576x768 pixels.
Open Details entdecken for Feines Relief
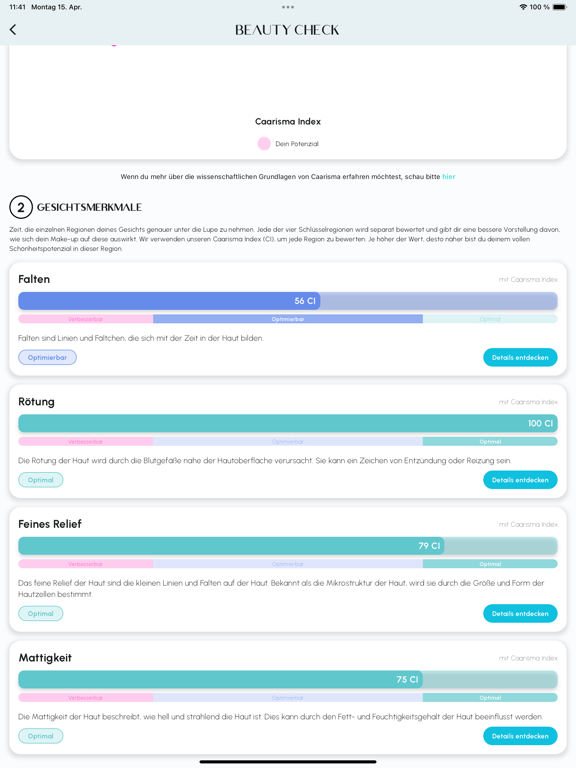[520, 614]
